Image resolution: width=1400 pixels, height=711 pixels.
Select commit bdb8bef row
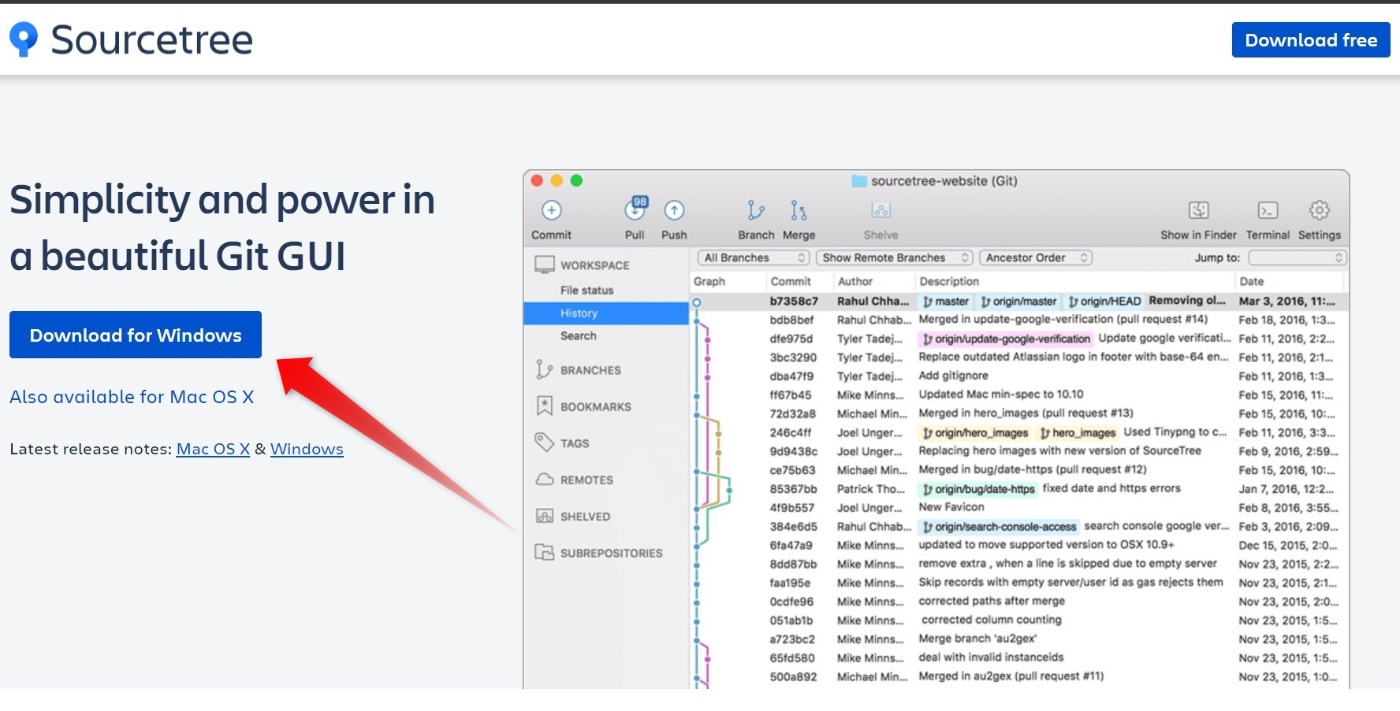pos(1018,320)
